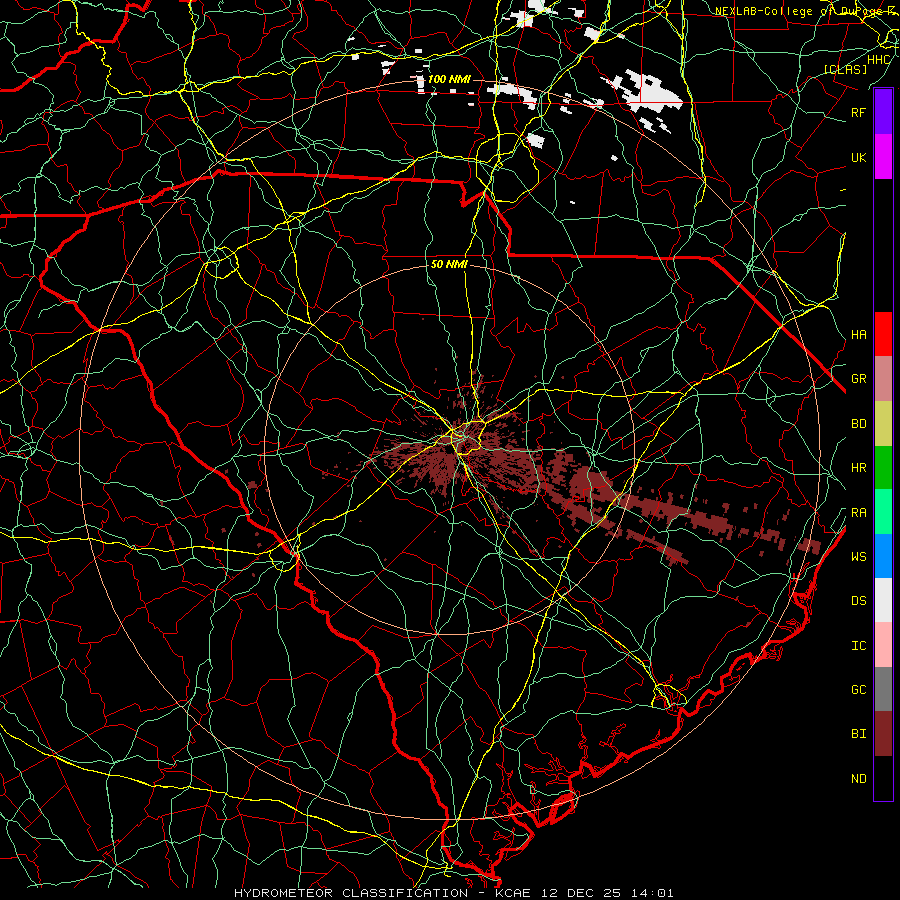Click the 100 NMI range ring label
The image size is (900, 900).
coord(449,79)
